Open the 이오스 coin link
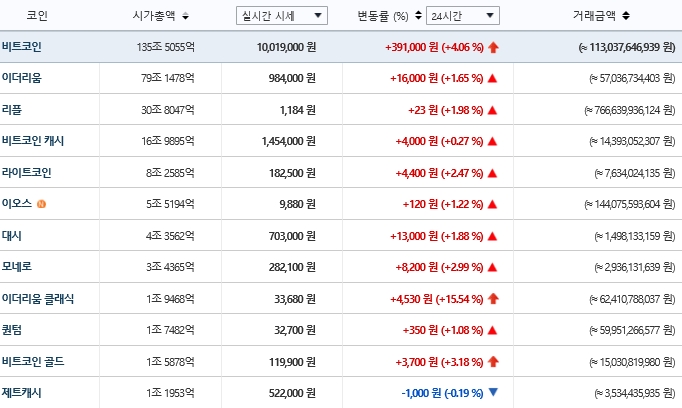The image size is (682, 408). [17, 204]
